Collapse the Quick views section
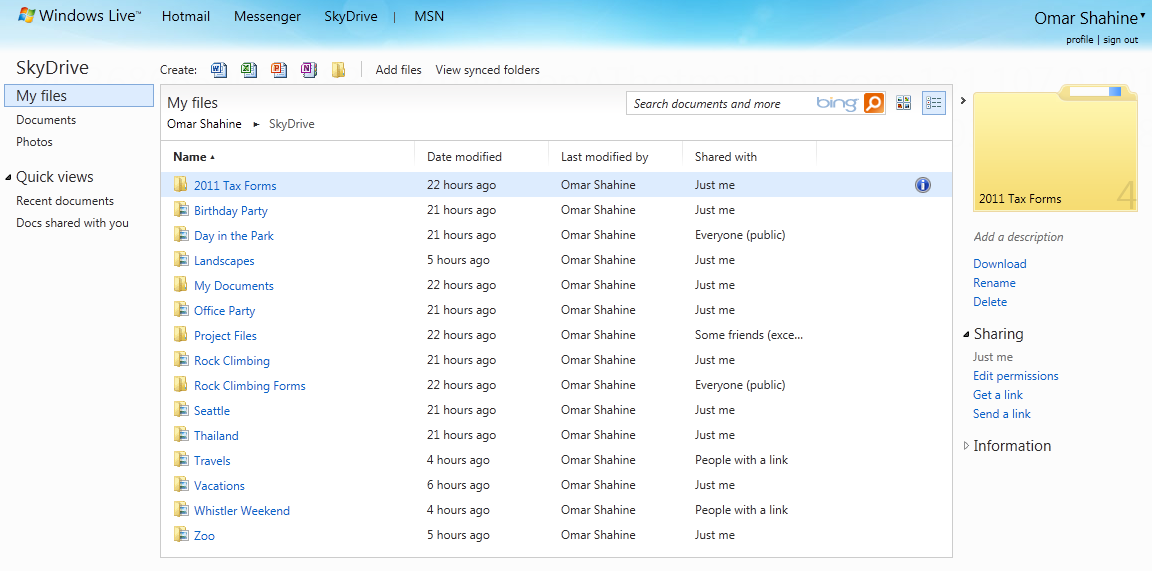The image size is (1152, 571). [x=9, y=178]
